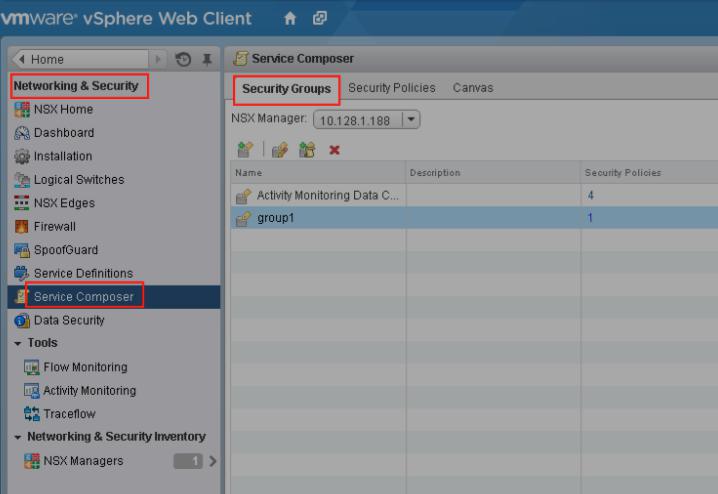718x494 pixels.
Task: Select Service Composer in the navigator
Action: [x=114, y=297]
